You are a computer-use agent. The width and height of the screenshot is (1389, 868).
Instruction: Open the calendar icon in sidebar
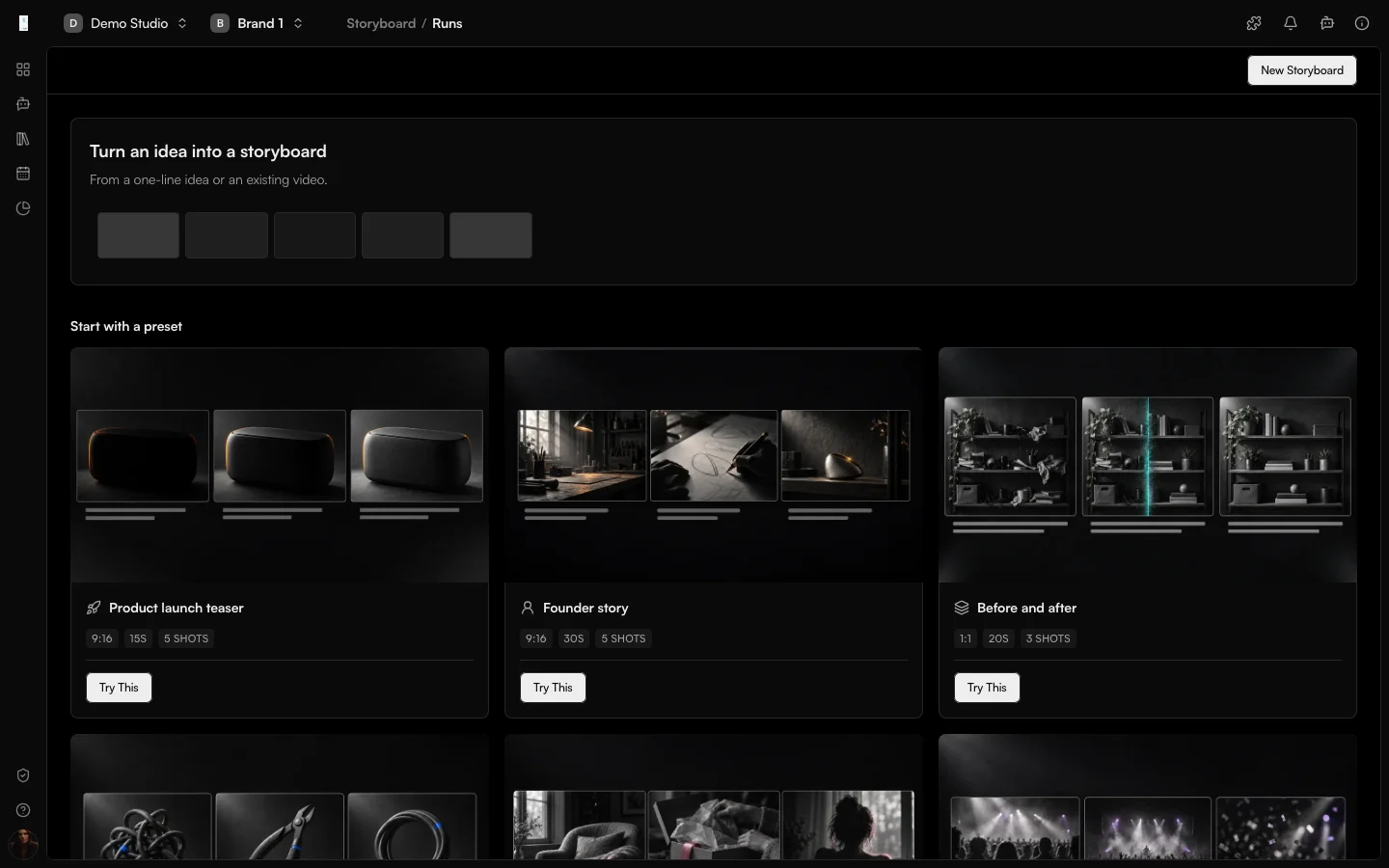pyautogui.click(x=23, y=174)
